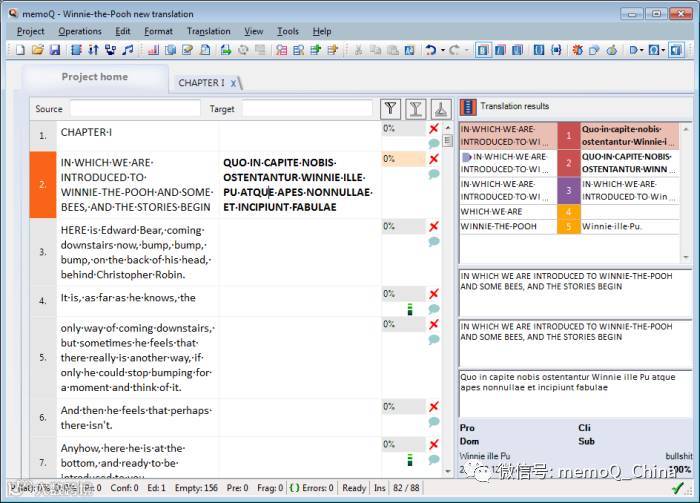Viewport: 700px width, 503px height.
Task: Click Translation results scroll-down arrow
Action: (686, 258)
